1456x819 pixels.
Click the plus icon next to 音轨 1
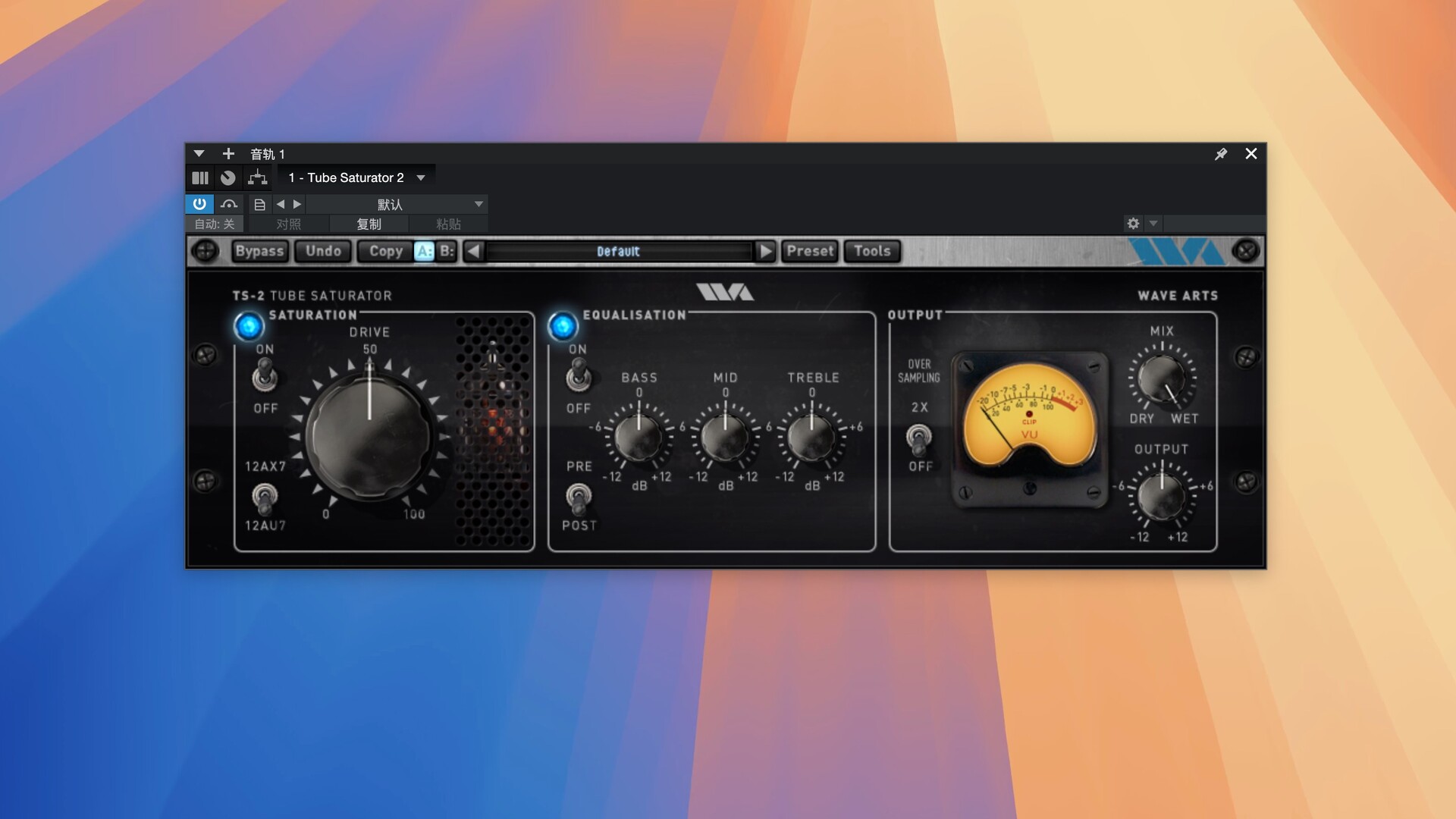pos(228,154)
